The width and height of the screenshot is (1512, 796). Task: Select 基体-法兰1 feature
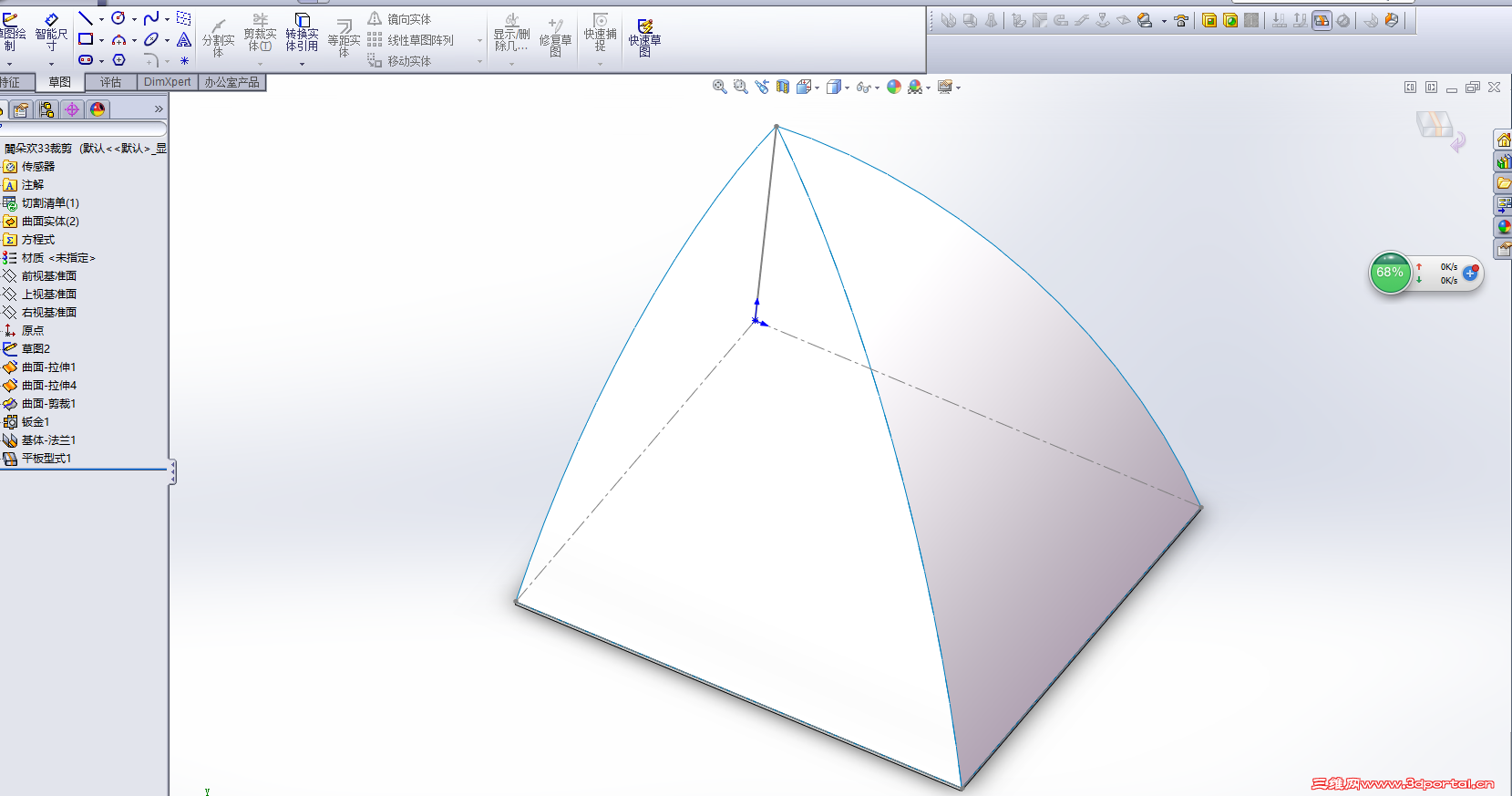(49, 440)
